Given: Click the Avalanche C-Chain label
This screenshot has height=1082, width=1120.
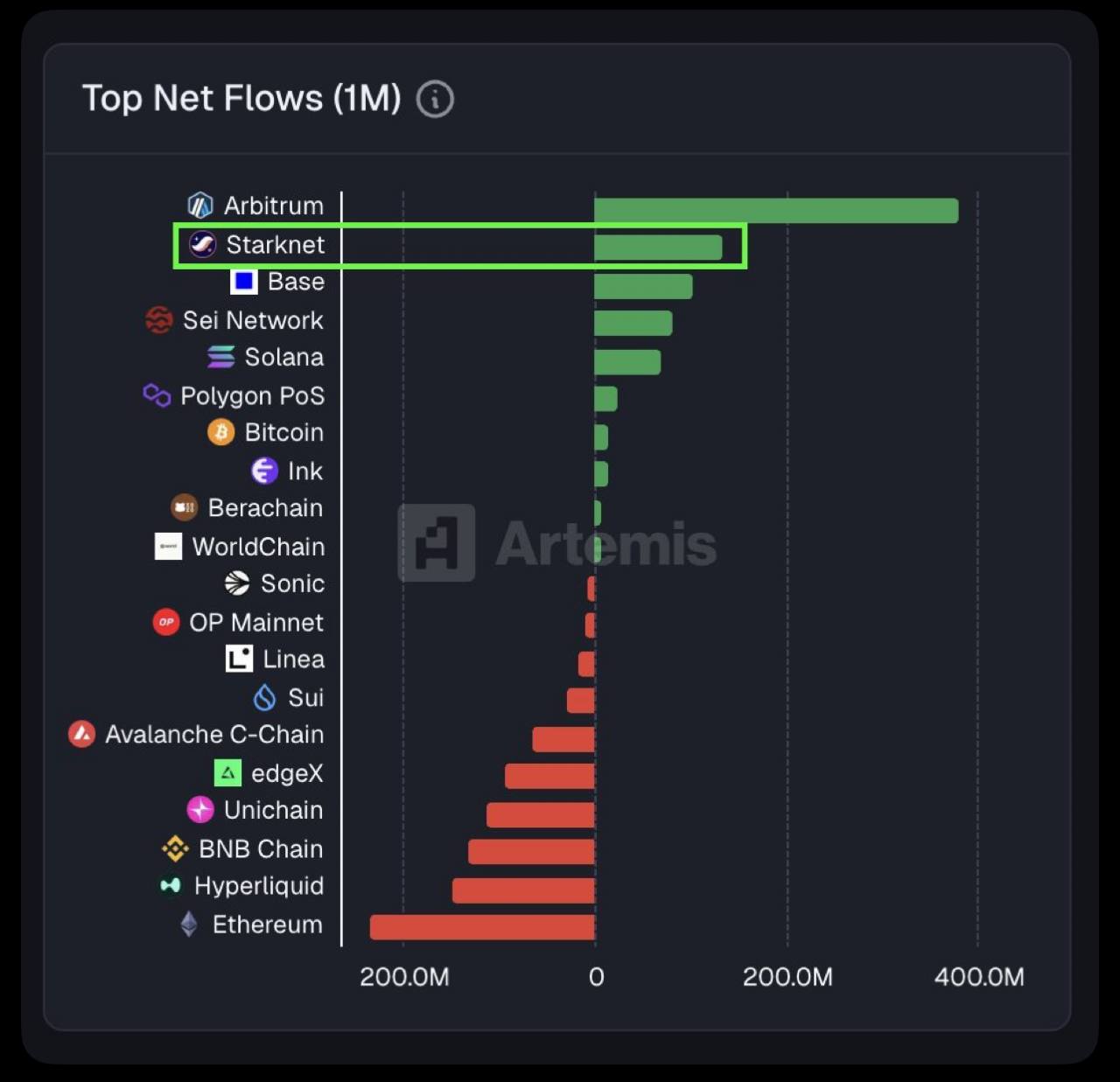Looking at the screenshot, I should [x=214, y=735].
